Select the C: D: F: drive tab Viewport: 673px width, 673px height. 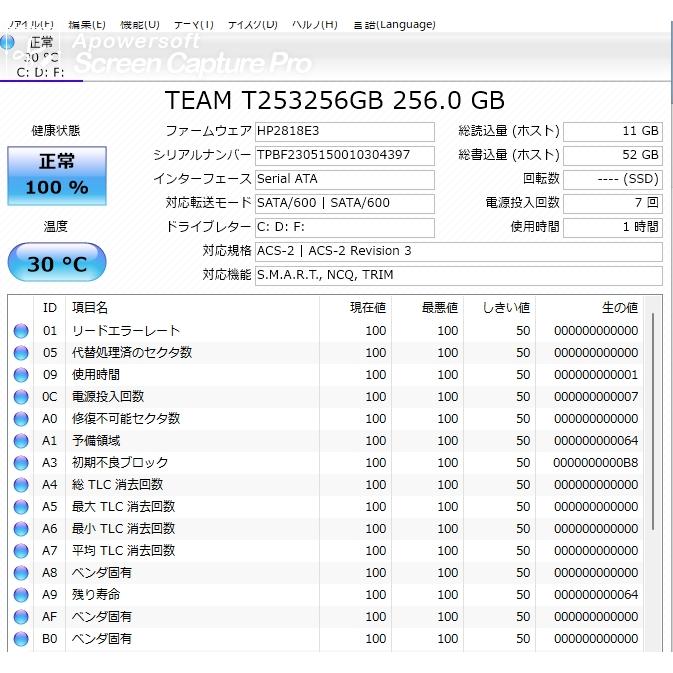pyautogui.click(x=40, y=57)
